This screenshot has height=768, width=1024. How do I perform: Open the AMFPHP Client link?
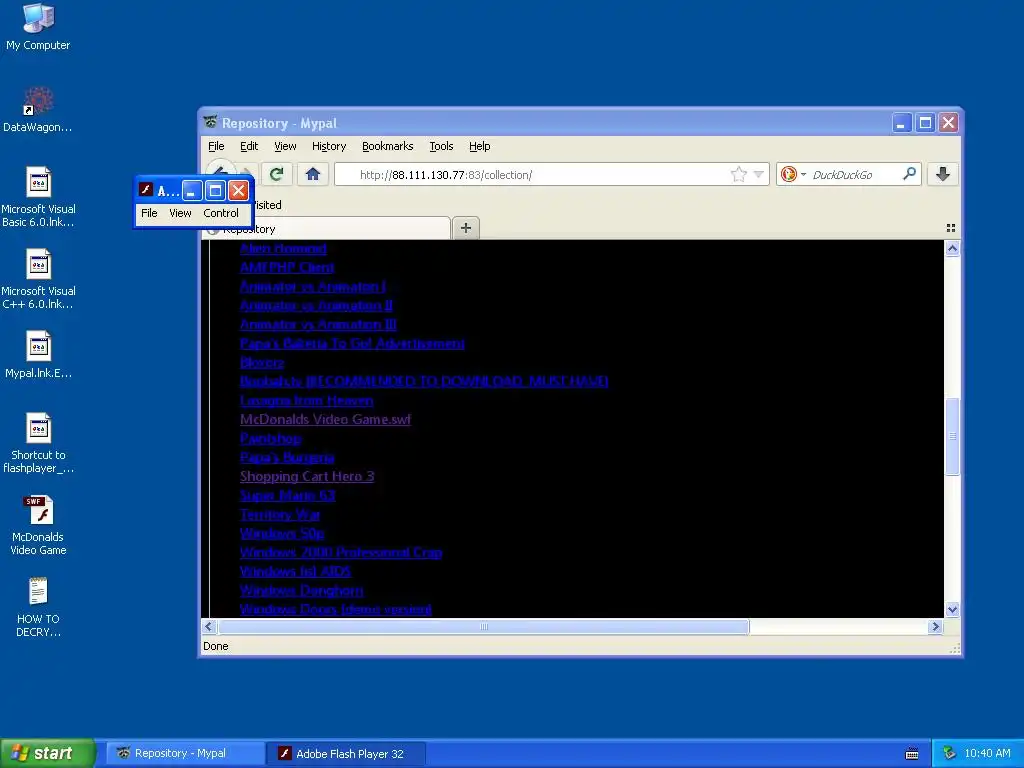287,267
